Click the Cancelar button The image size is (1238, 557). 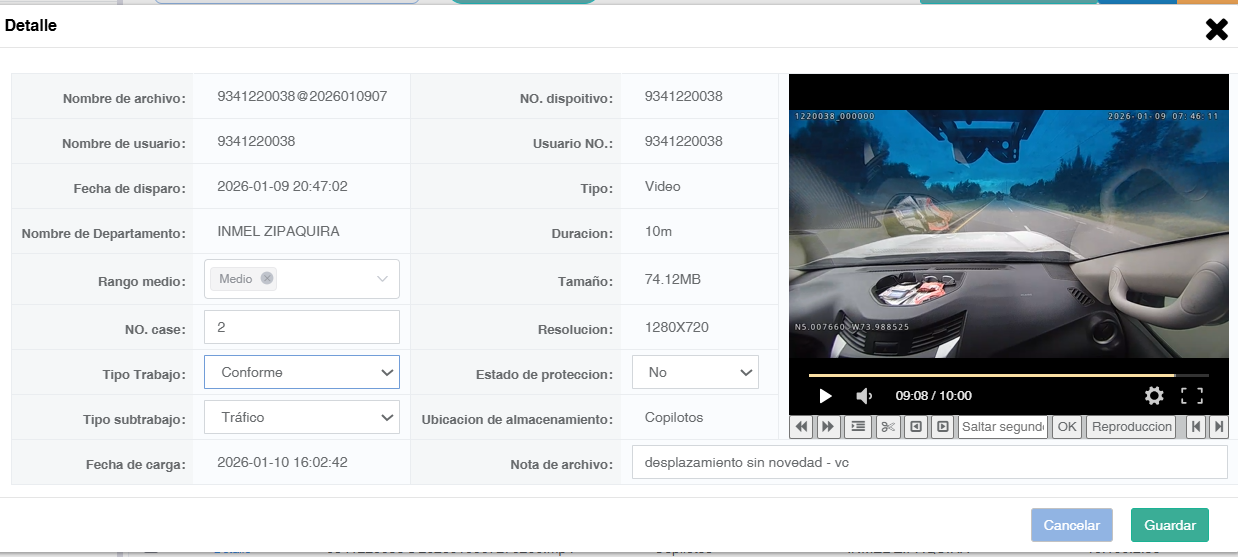(1071, 525)
